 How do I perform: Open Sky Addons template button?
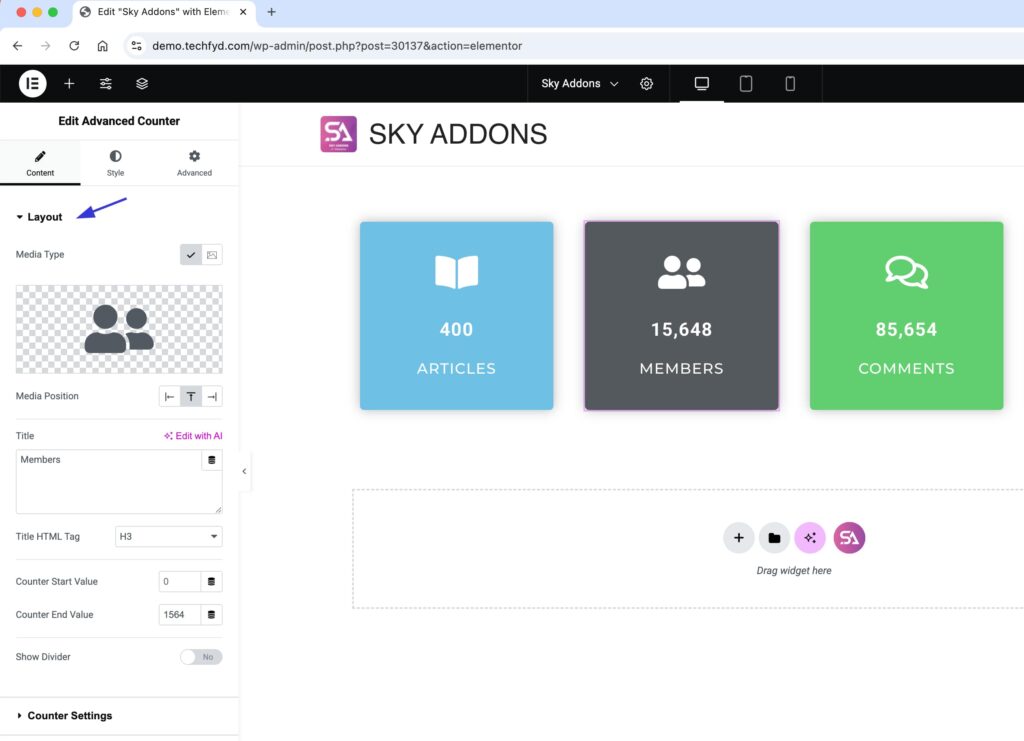click(x=849, y=538)
